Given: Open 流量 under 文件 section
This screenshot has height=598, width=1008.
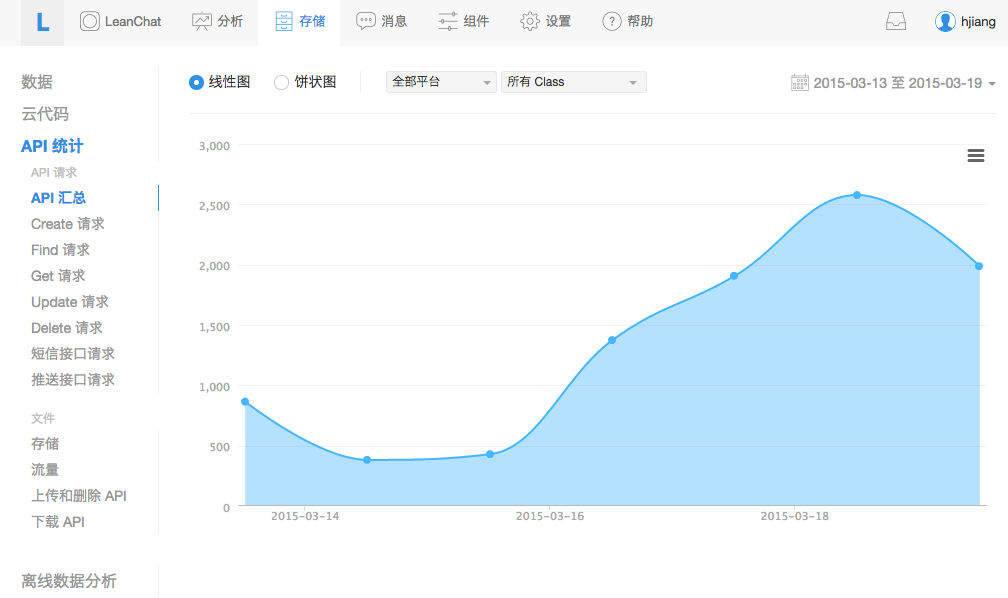Looking at the screenshot, I should click(x=45, y=469).
